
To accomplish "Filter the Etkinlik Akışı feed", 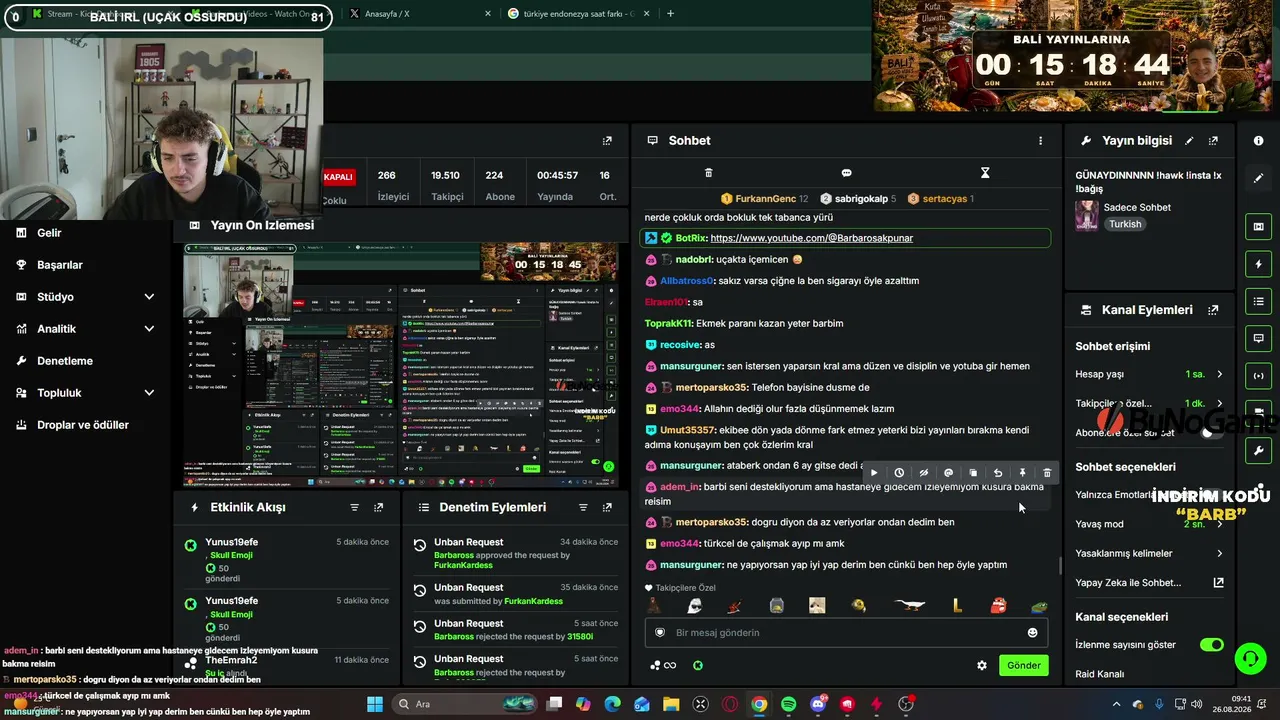I will tap(354, 508).
